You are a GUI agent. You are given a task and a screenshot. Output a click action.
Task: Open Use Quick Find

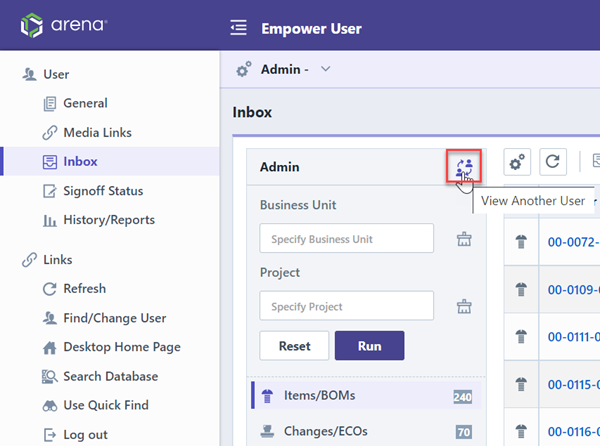tap(106, 405)
